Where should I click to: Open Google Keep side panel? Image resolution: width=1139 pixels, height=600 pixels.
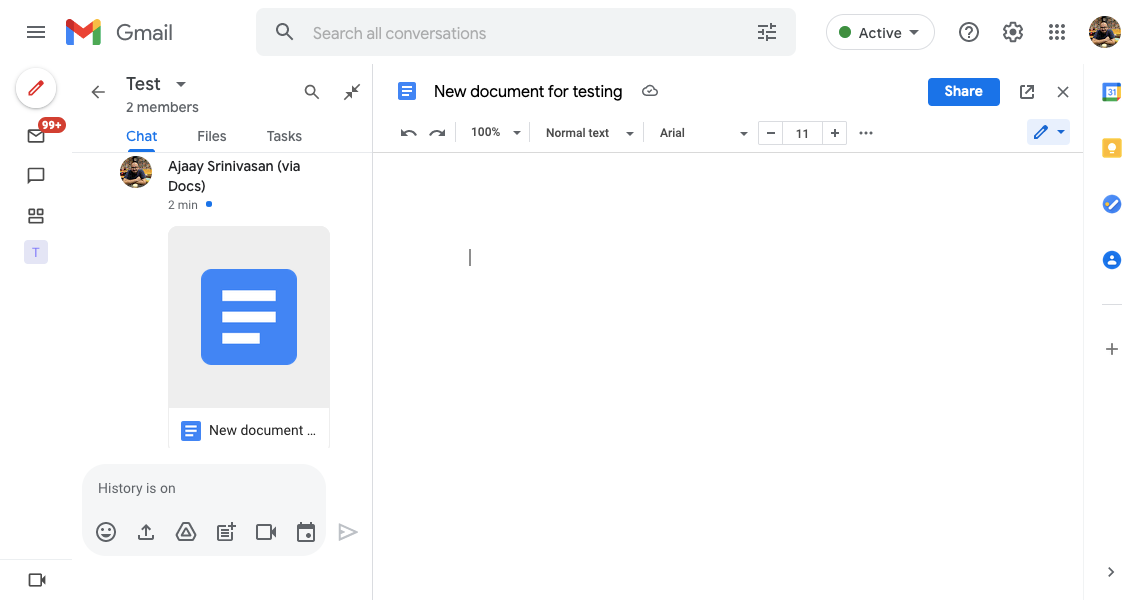pos(1111,148)
